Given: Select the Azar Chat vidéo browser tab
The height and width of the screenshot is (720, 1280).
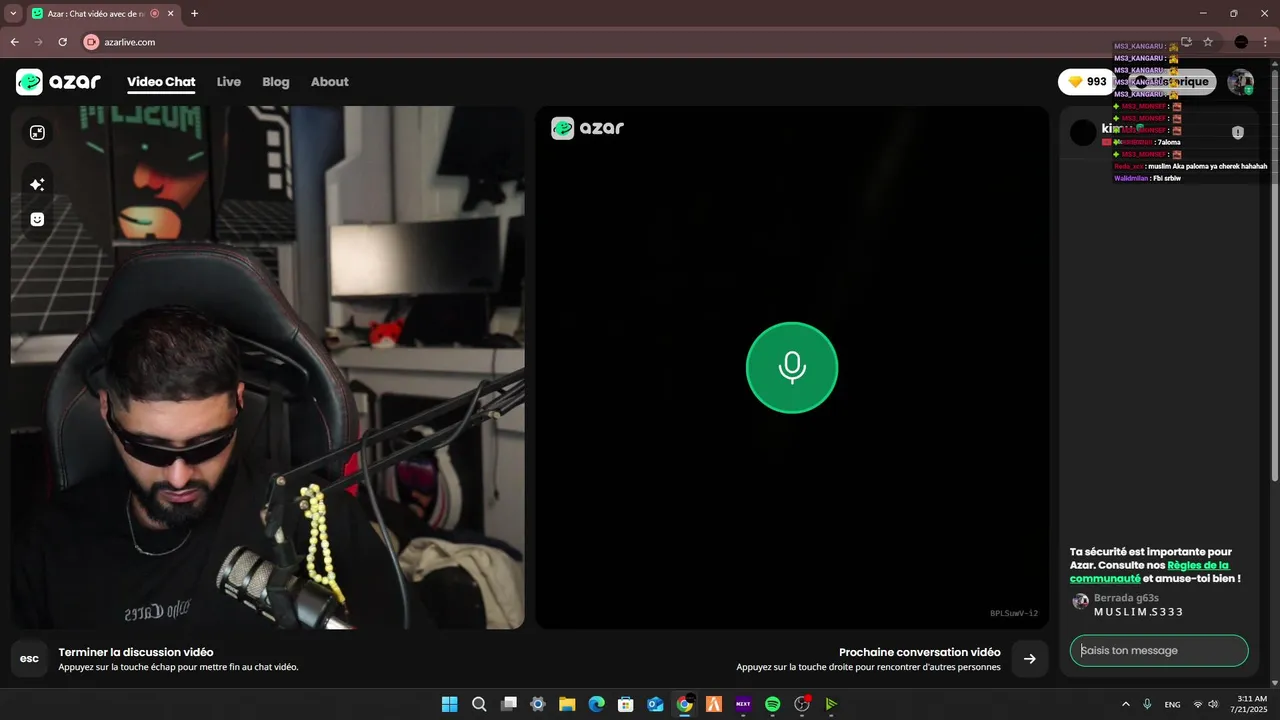Looking at the screenshot, I should coord(103,14).
